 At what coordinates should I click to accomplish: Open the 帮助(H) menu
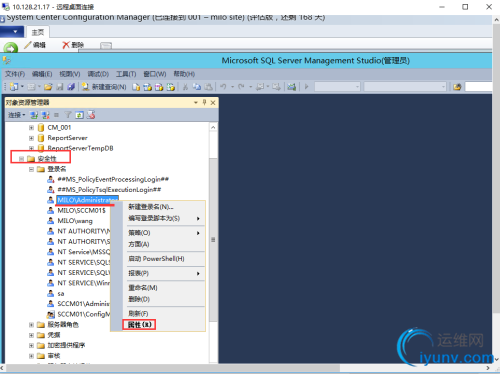coord(184,74)
